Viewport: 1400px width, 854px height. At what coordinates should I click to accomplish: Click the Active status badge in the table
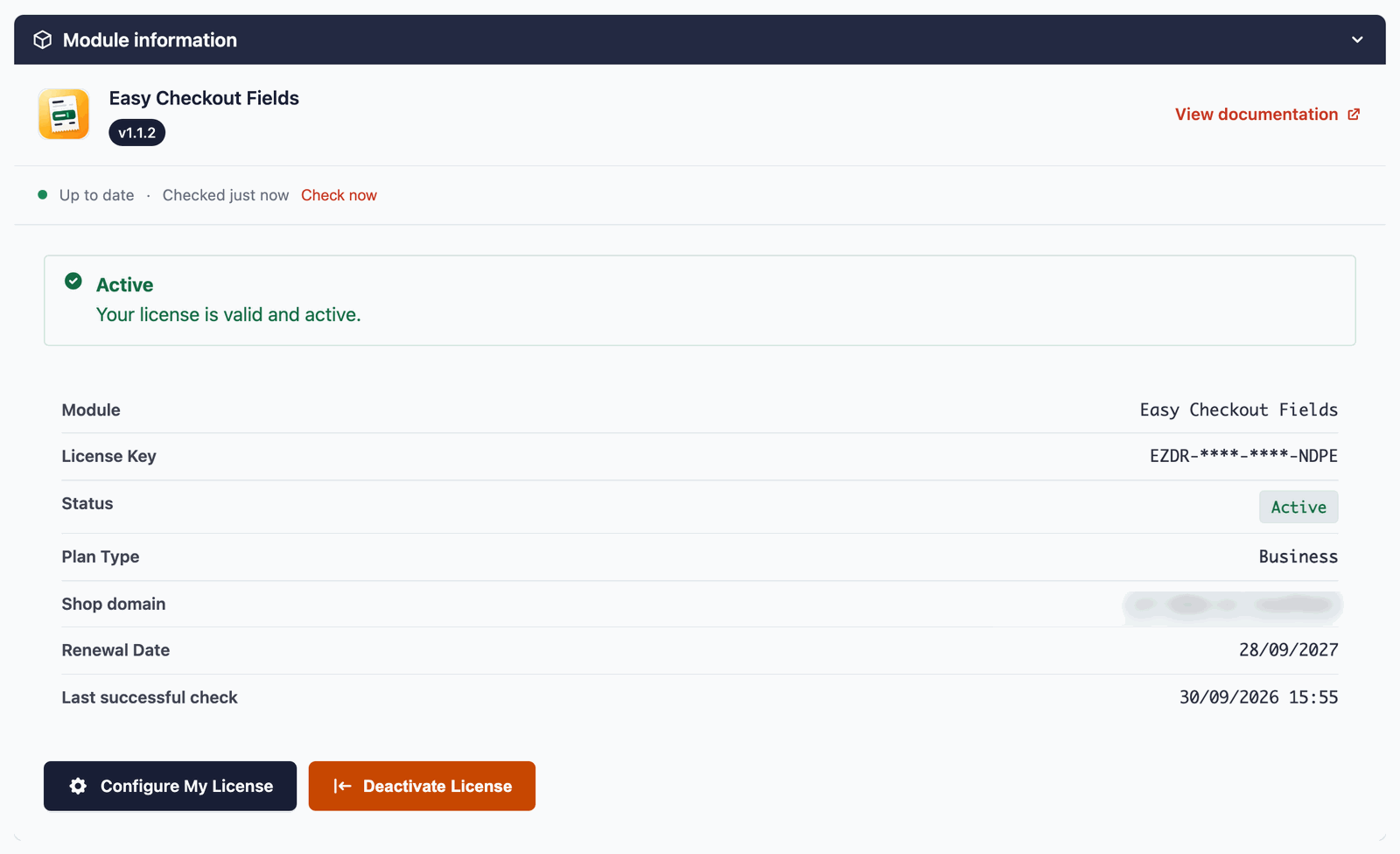[1298, 507]
